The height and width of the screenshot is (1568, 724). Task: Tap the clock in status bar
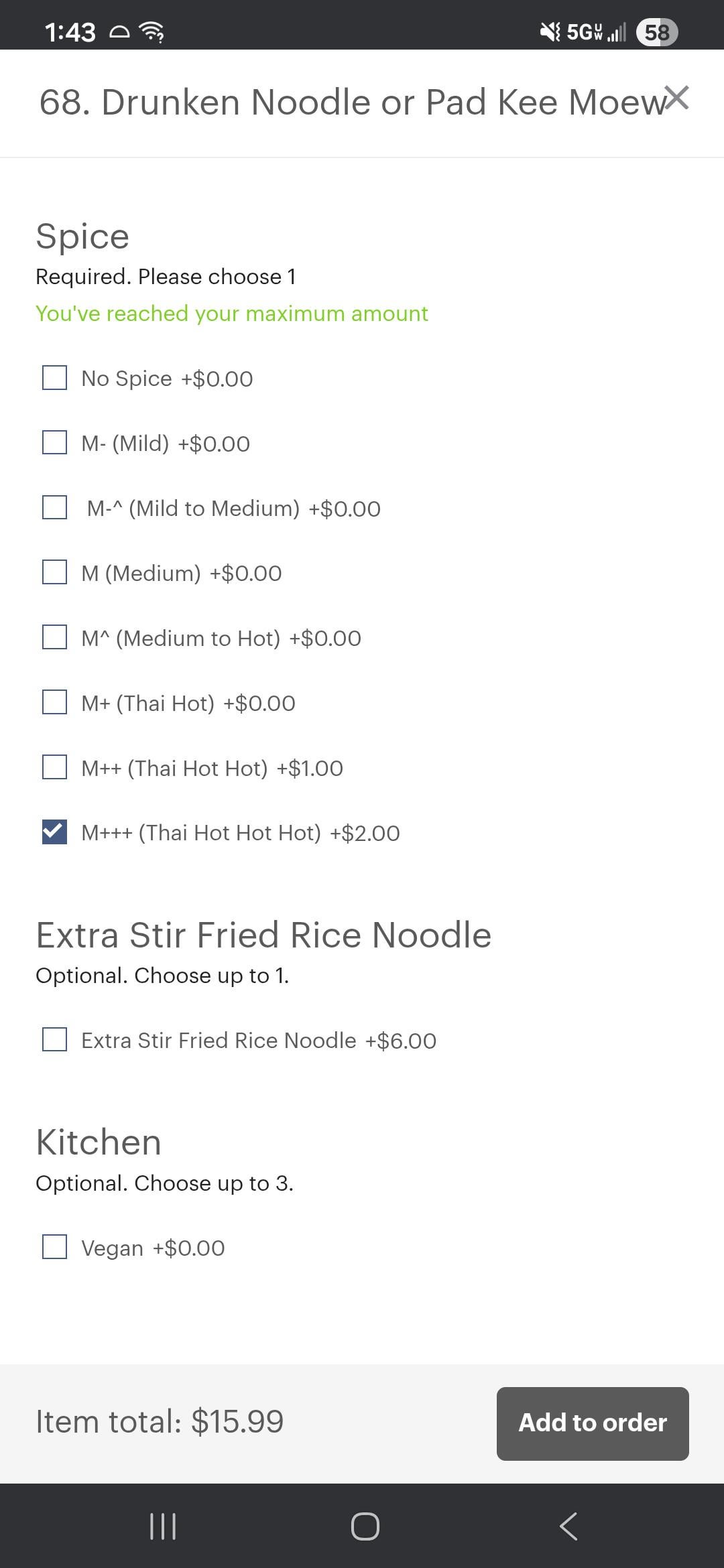pos(70,31)
